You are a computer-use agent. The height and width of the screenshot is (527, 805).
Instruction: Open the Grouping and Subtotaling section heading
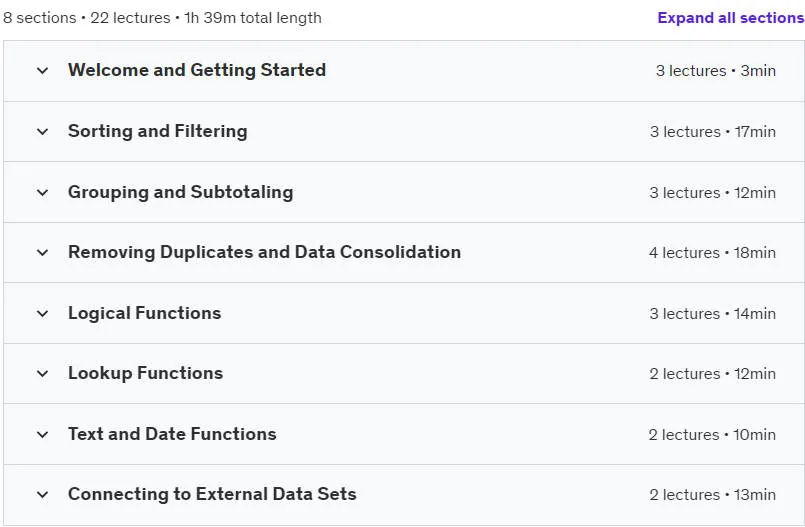(x=181, y=192)
